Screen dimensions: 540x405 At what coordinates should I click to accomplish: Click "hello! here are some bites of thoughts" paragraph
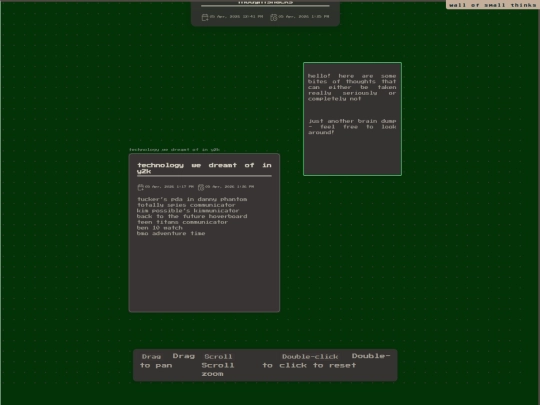(x=352, y=87)
